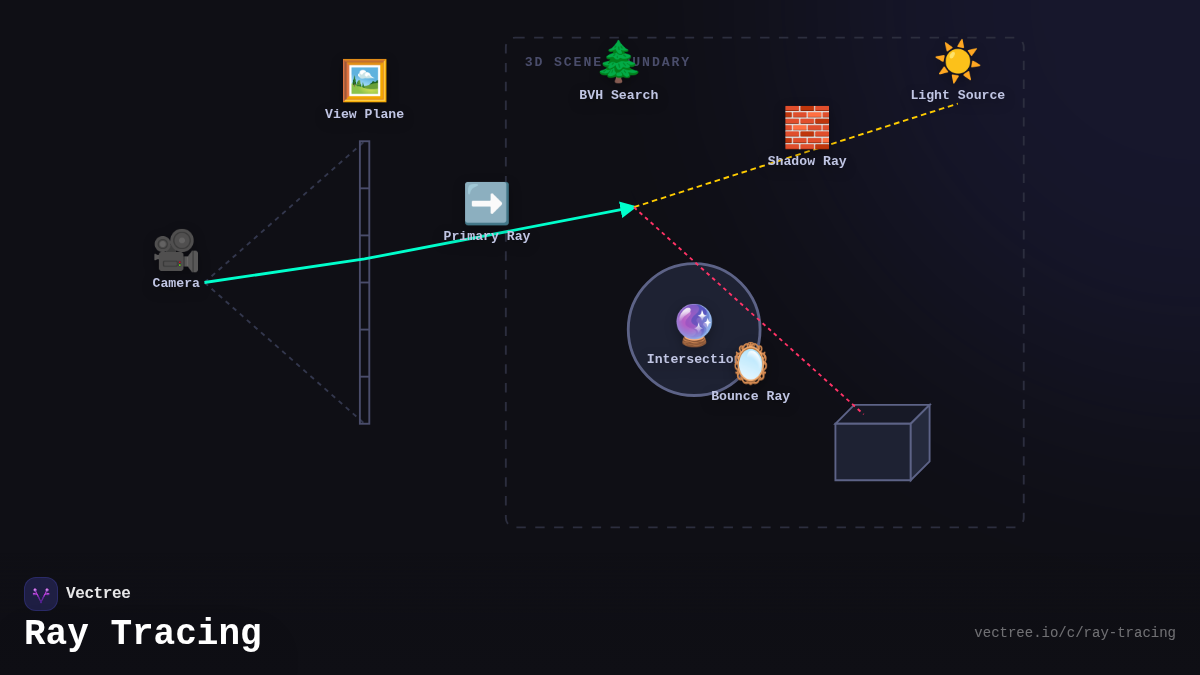Select the Camera icon
The image size is (1200, 675).
(175, 252)
